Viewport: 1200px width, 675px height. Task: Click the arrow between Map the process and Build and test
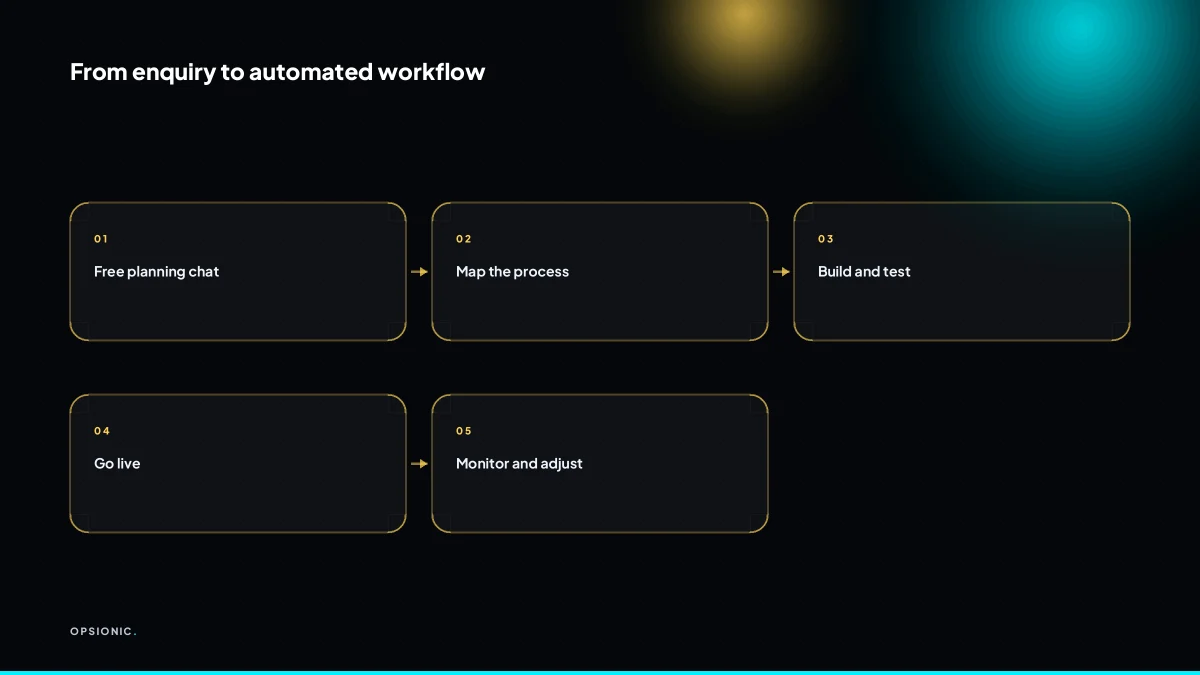click(x=781, y=272)
